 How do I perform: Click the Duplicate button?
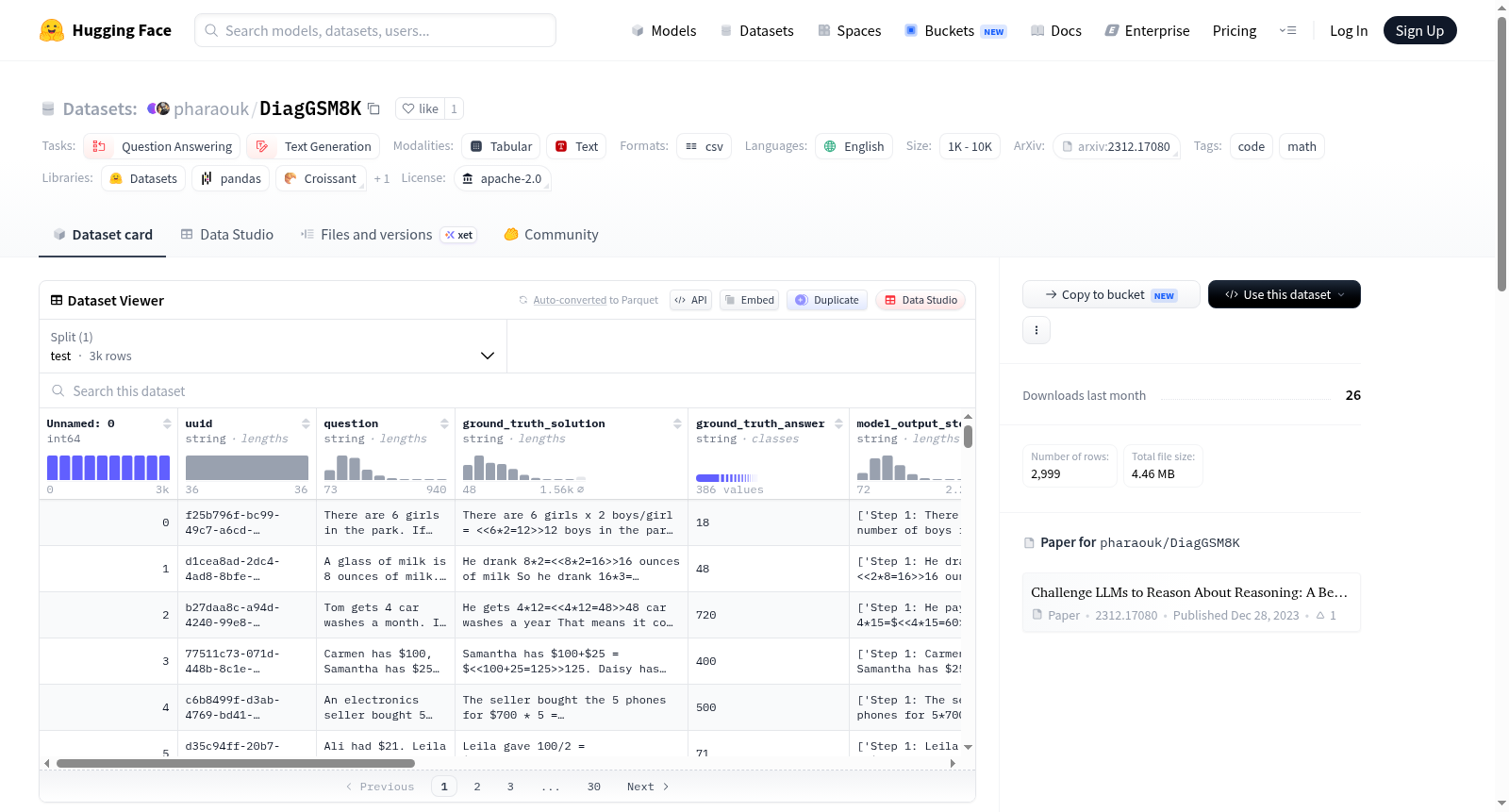pos(826,300)
